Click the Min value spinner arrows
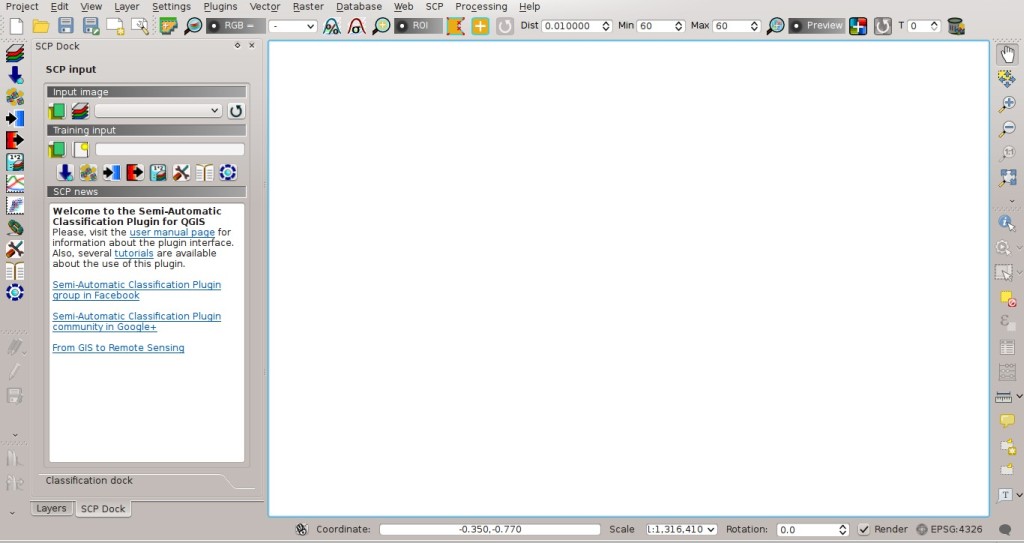The image size is (1024, 543). coord(679,26)
